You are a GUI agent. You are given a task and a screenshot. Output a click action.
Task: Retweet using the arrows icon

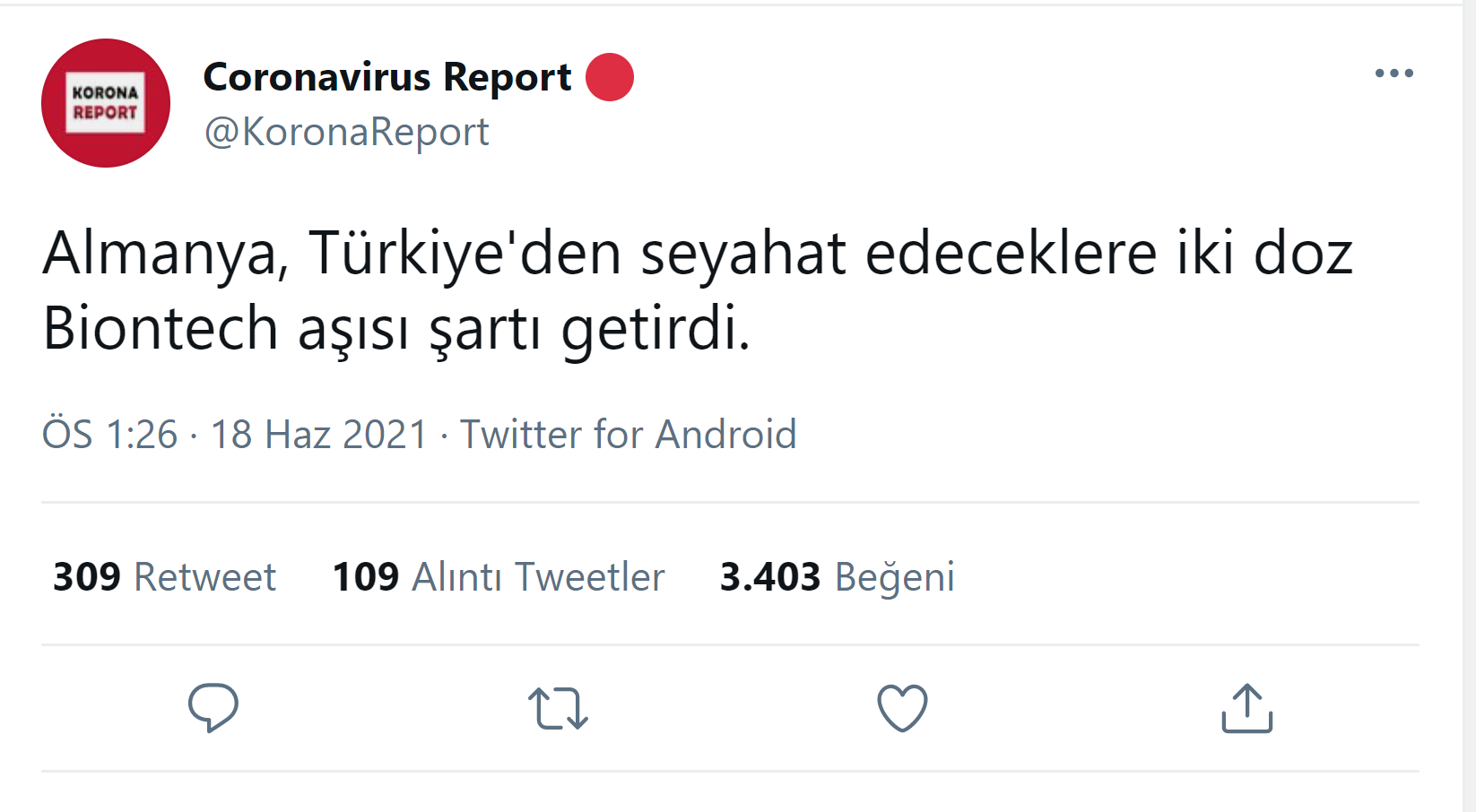[x=558, y=708]
